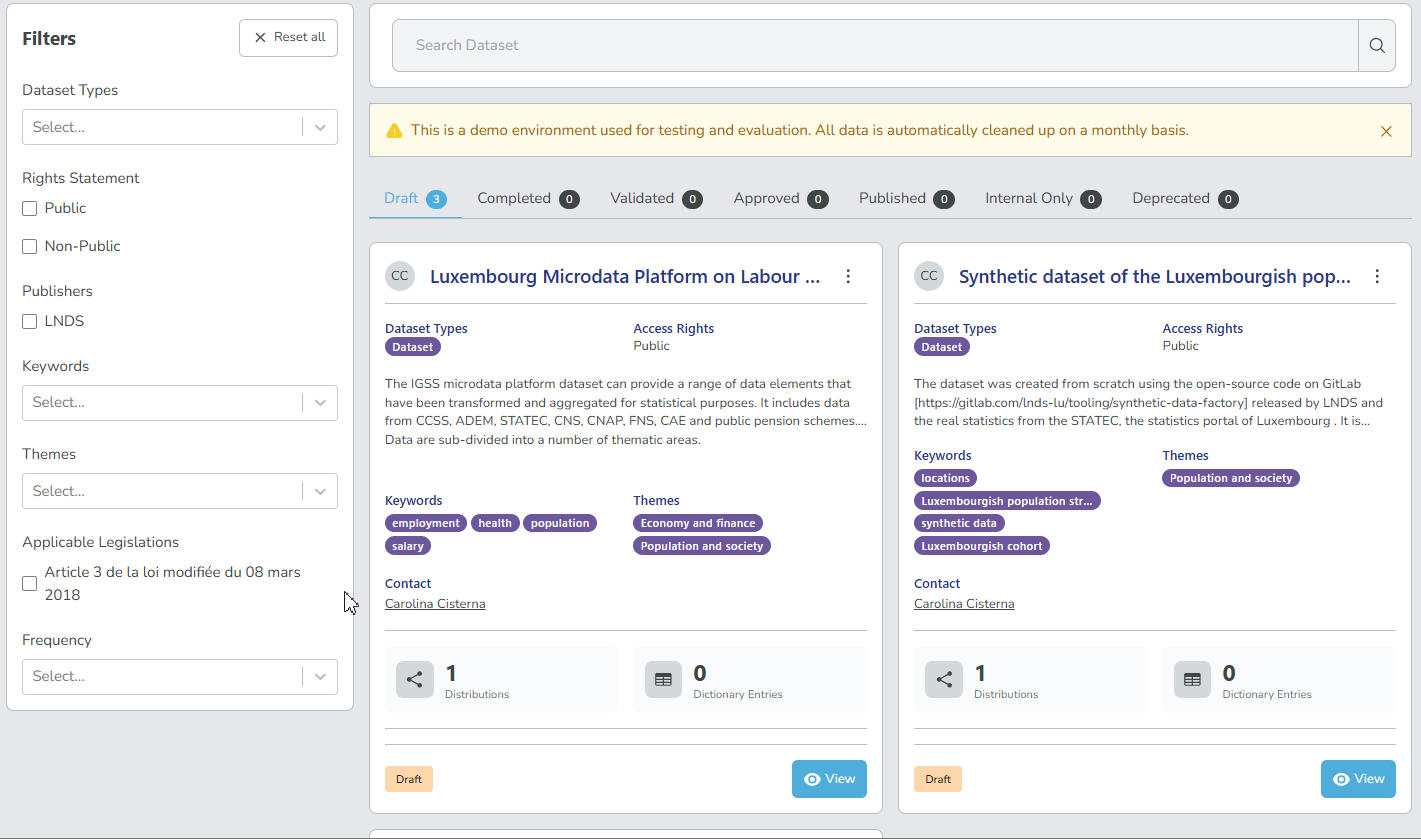Click the search magnifier icon
Screen dimensions: 1421x839
point(1377,45)
